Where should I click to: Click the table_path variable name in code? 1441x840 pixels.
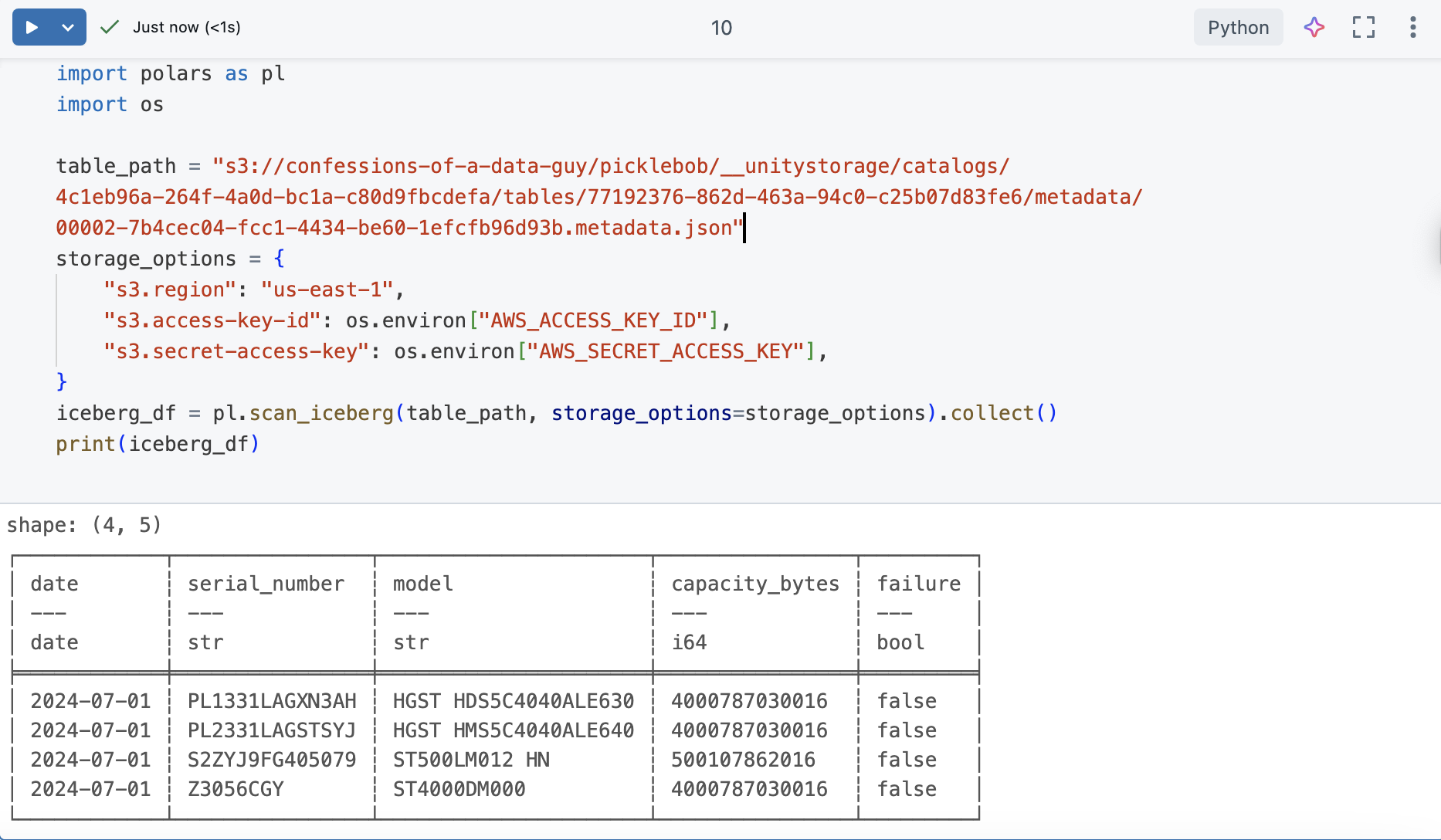coord(116,167)
